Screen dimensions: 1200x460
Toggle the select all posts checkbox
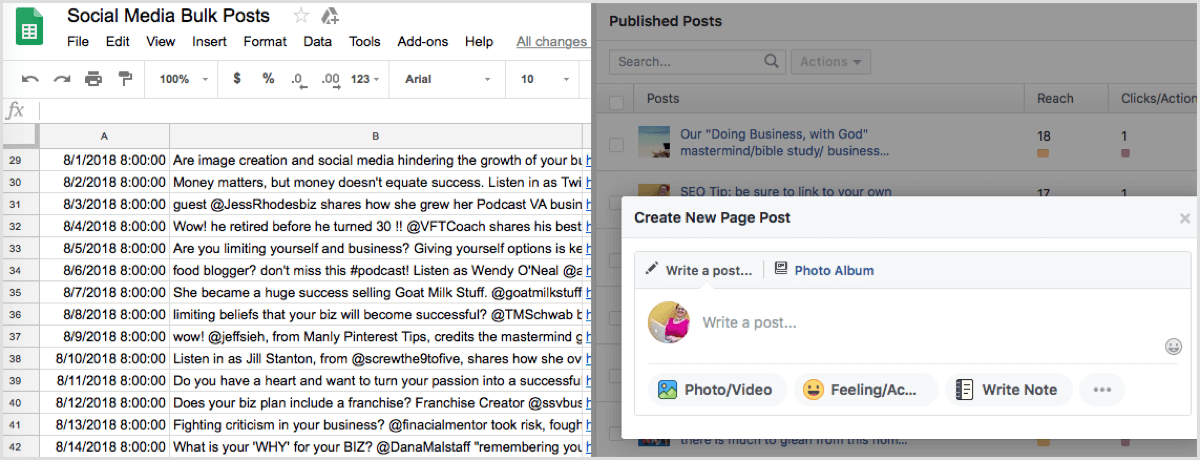pyautogui.click(x=616, y=100)
